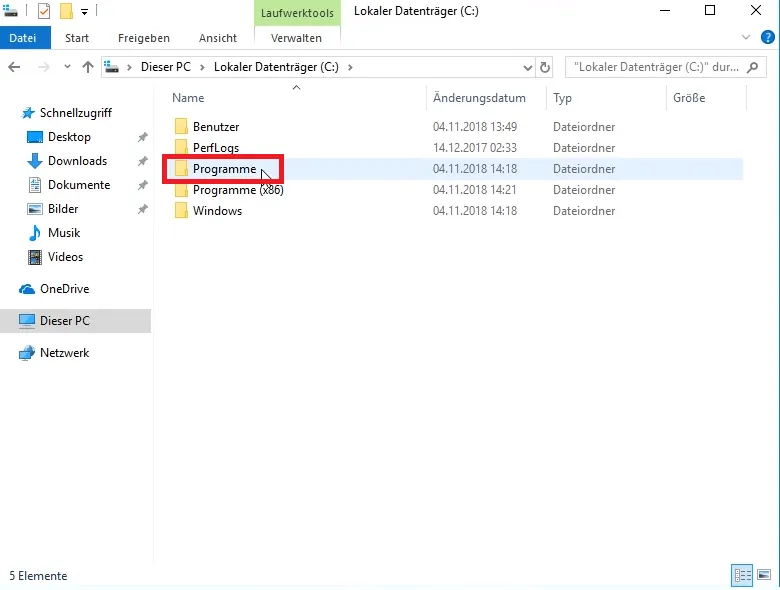The image size is (780, 590).
Task: Sort by the Änderungsdatum column header
Action: (479, 98)
